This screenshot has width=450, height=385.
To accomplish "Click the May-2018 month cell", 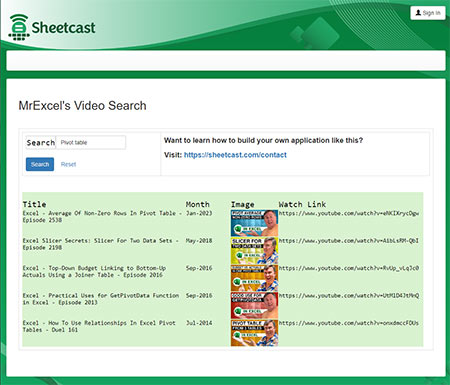I will point(199,241).
